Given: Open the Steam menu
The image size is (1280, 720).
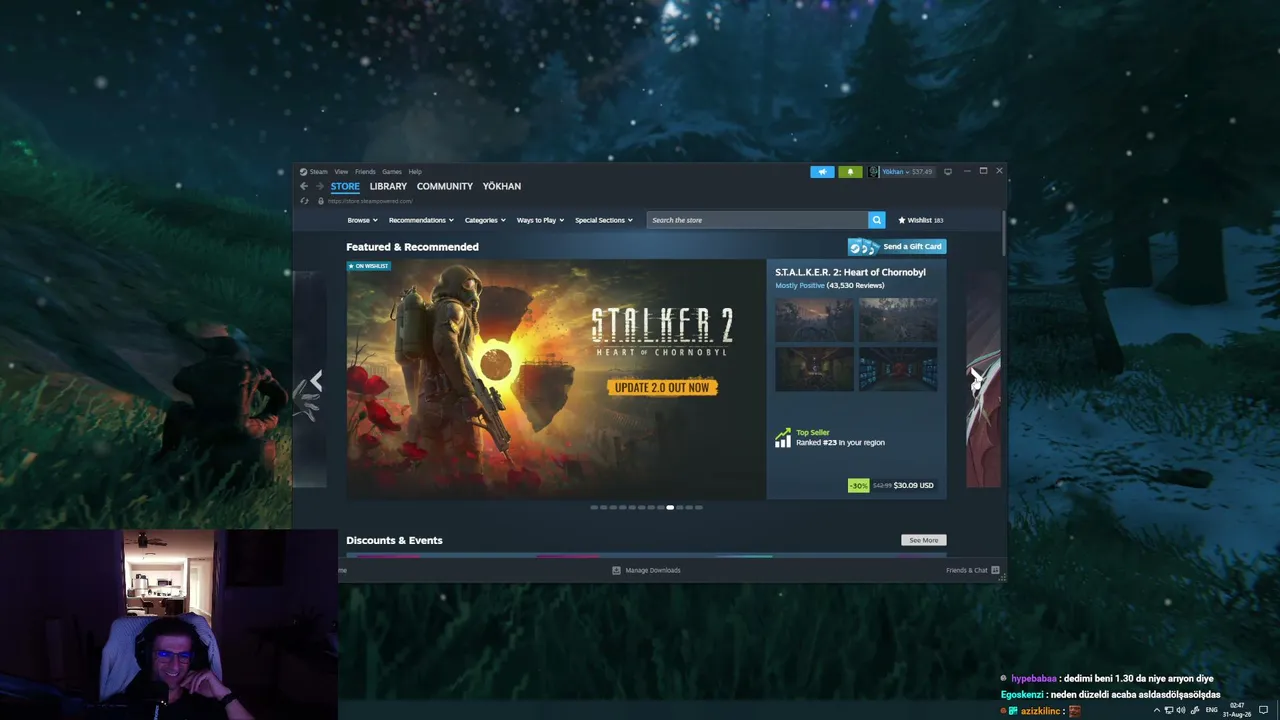Looking at the screenshot, I should click(318, 171).
